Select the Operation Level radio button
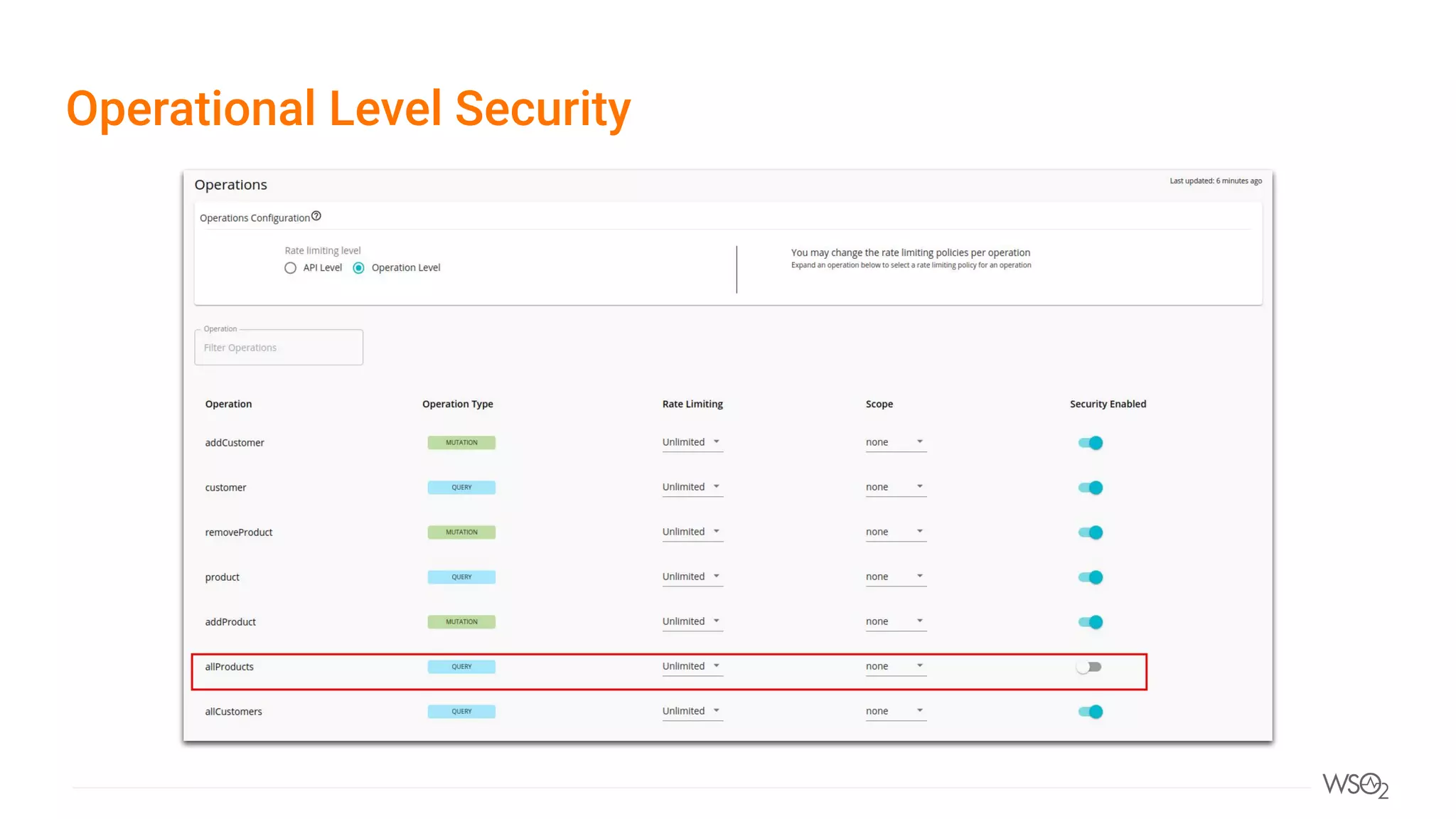1456x819 pixels. 359,268
